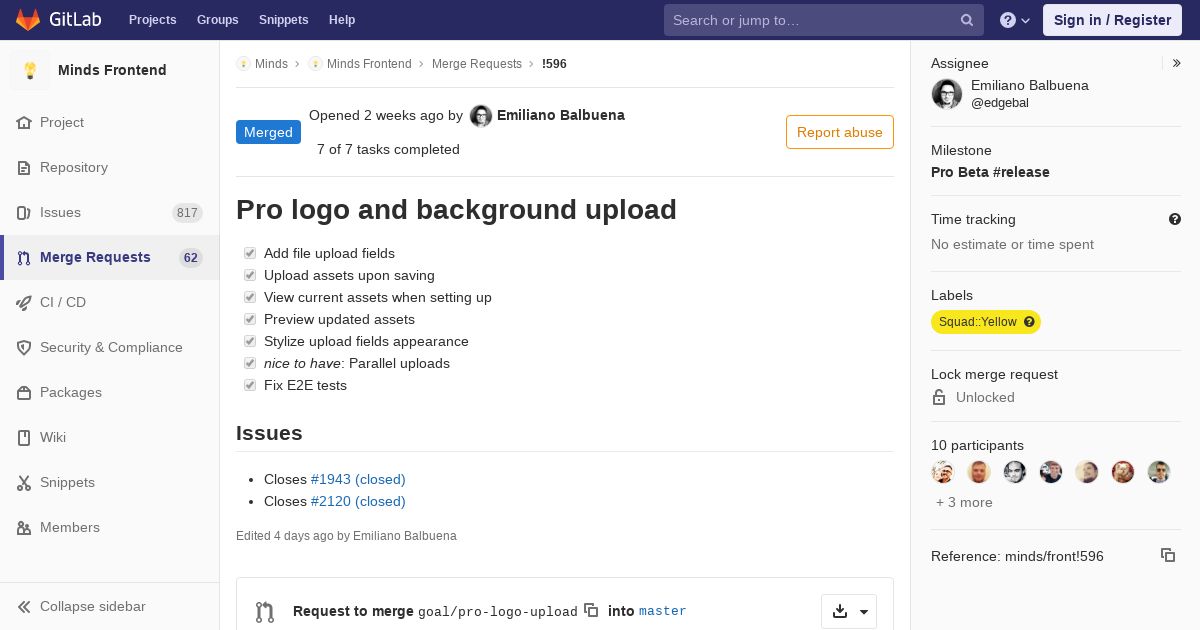
Task: Toggle the 'Fix E2E tests' checkbox
Action: (250, 385)
